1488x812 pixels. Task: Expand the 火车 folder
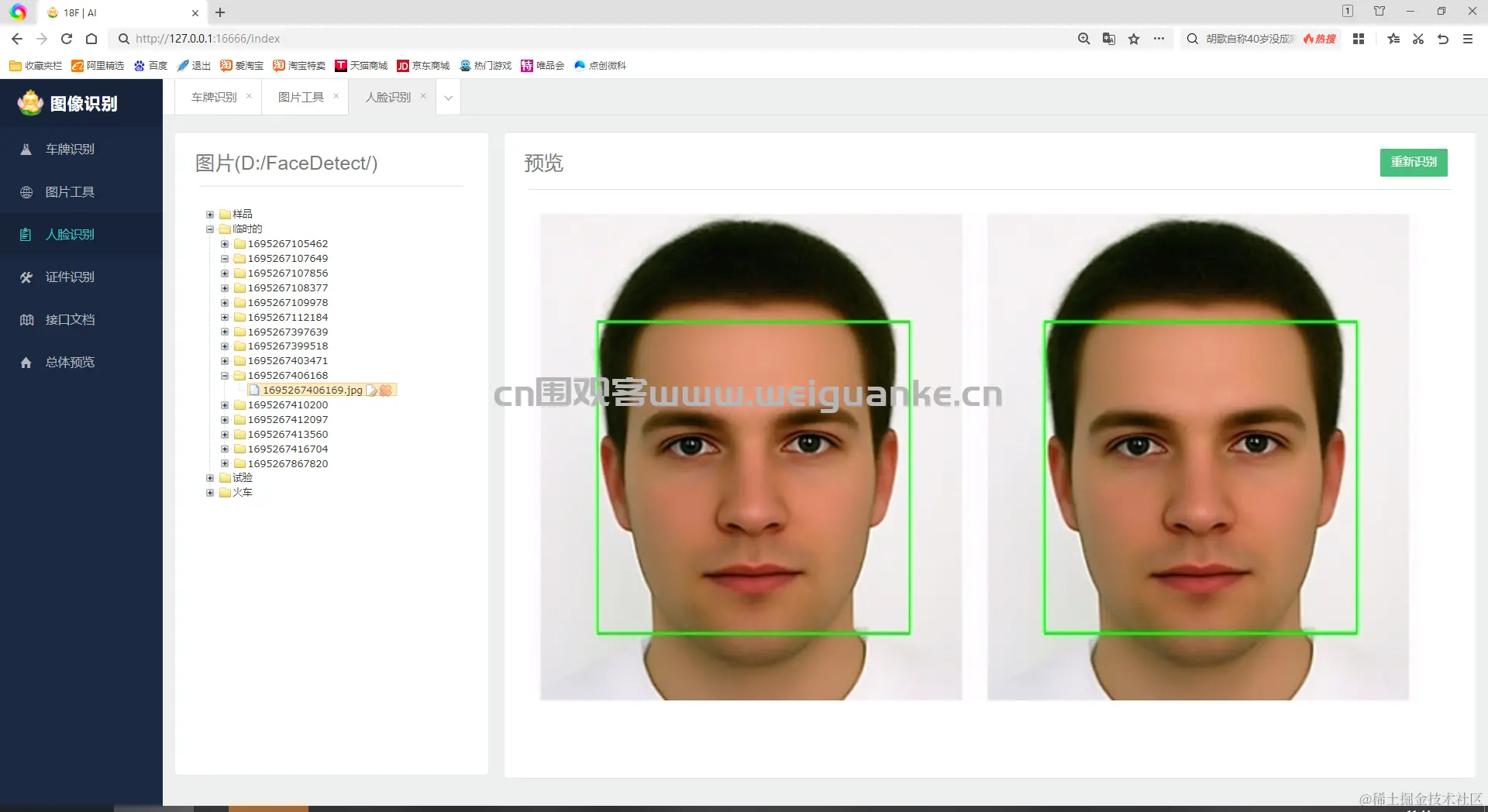tap(210, 493)
